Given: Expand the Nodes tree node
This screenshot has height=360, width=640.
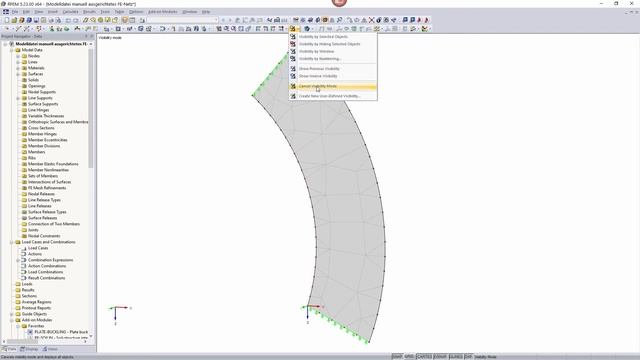Looking at the screenshot, I should (x=18, y=56).
